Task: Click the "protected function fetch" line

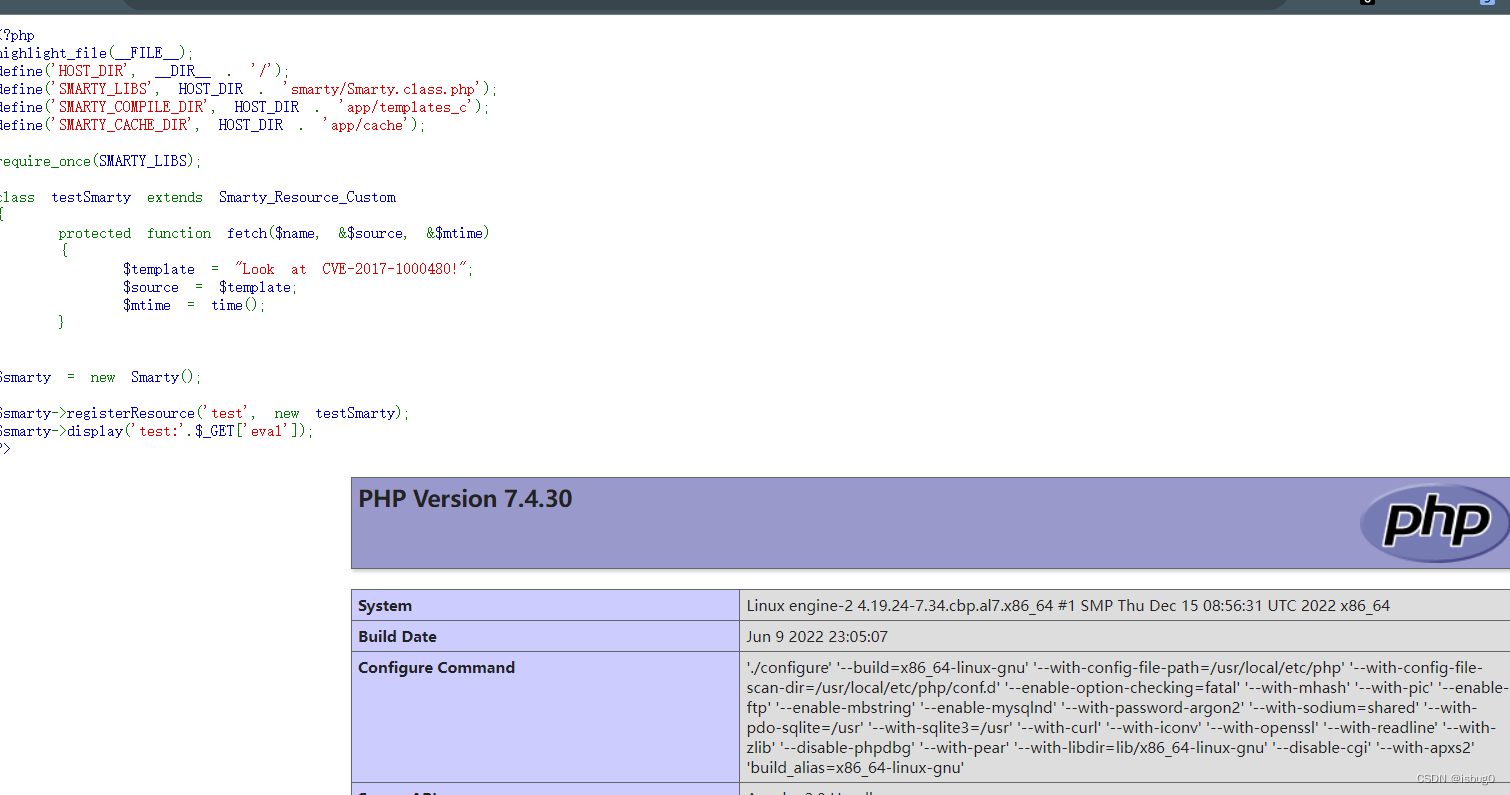Action: coord(274,233)
